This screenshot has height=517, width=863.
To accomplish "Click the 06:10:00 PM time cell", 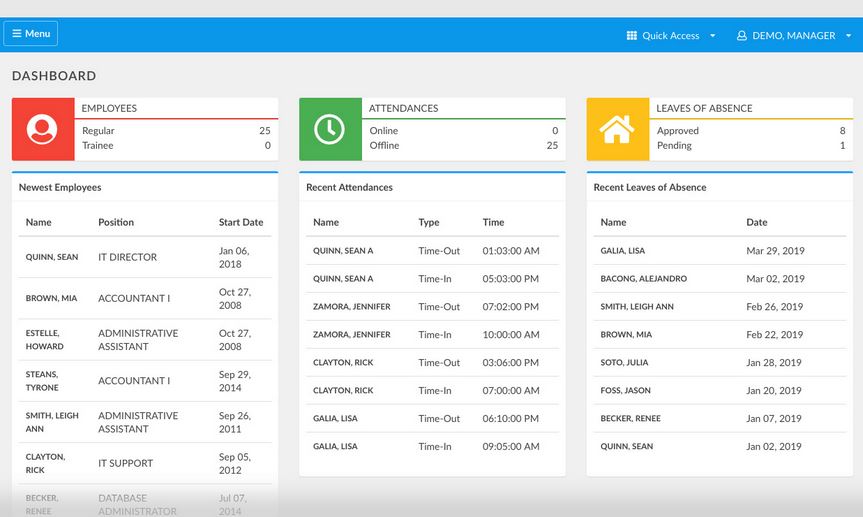I will click(511, 419).
